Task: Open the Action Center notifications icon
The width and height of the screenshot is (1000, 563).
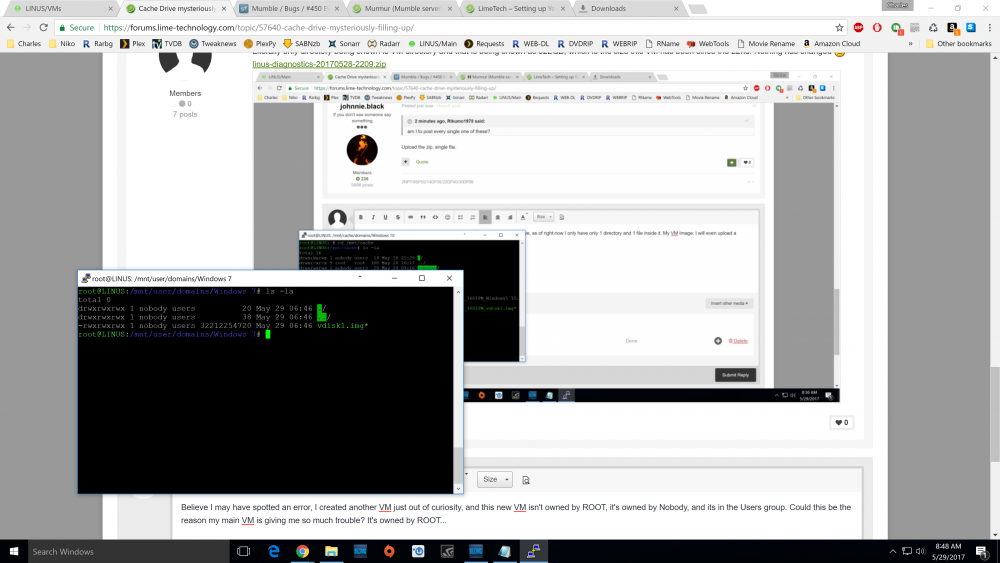Action: pyautogui.click(x=982, y=552)
